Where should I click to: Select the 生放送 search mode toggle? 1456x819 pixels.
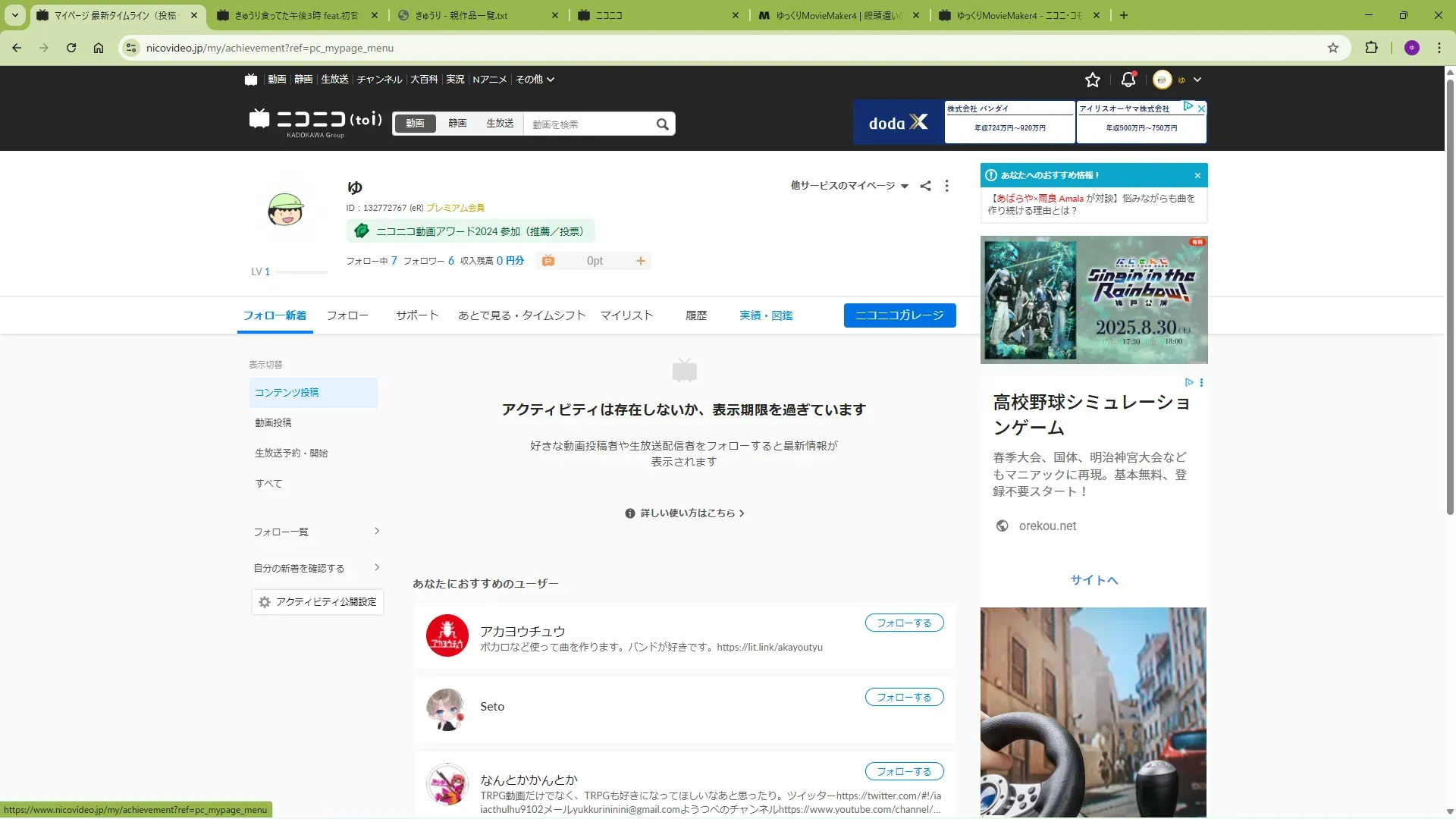click(x=500, y=124)
